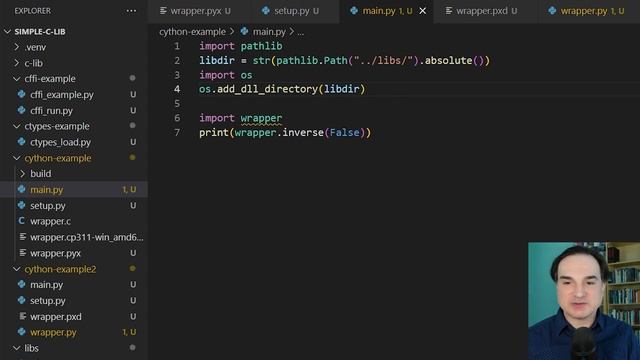Click 'import os' on line 3
Screen dimensions: 640x360
(226, 75)
